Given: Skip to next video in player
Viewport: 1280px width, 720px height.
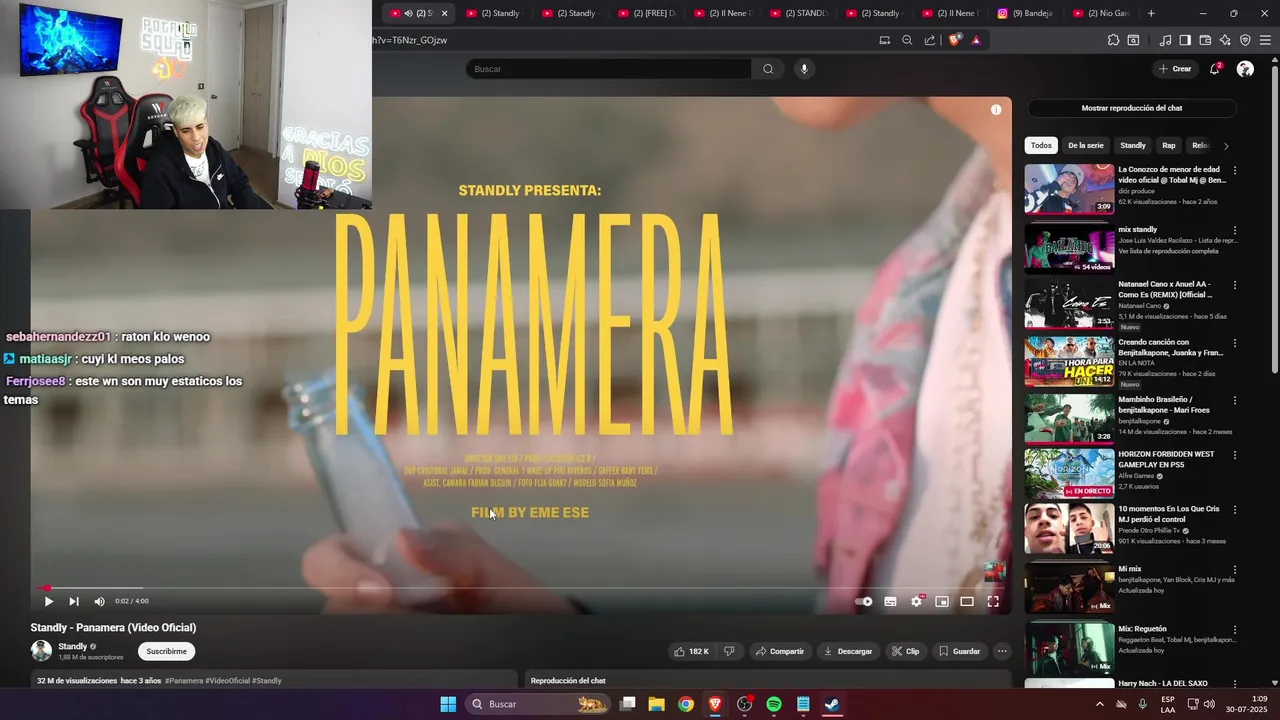Looking at the screenshot, I should pyautogui.click(x=74, y=601).
